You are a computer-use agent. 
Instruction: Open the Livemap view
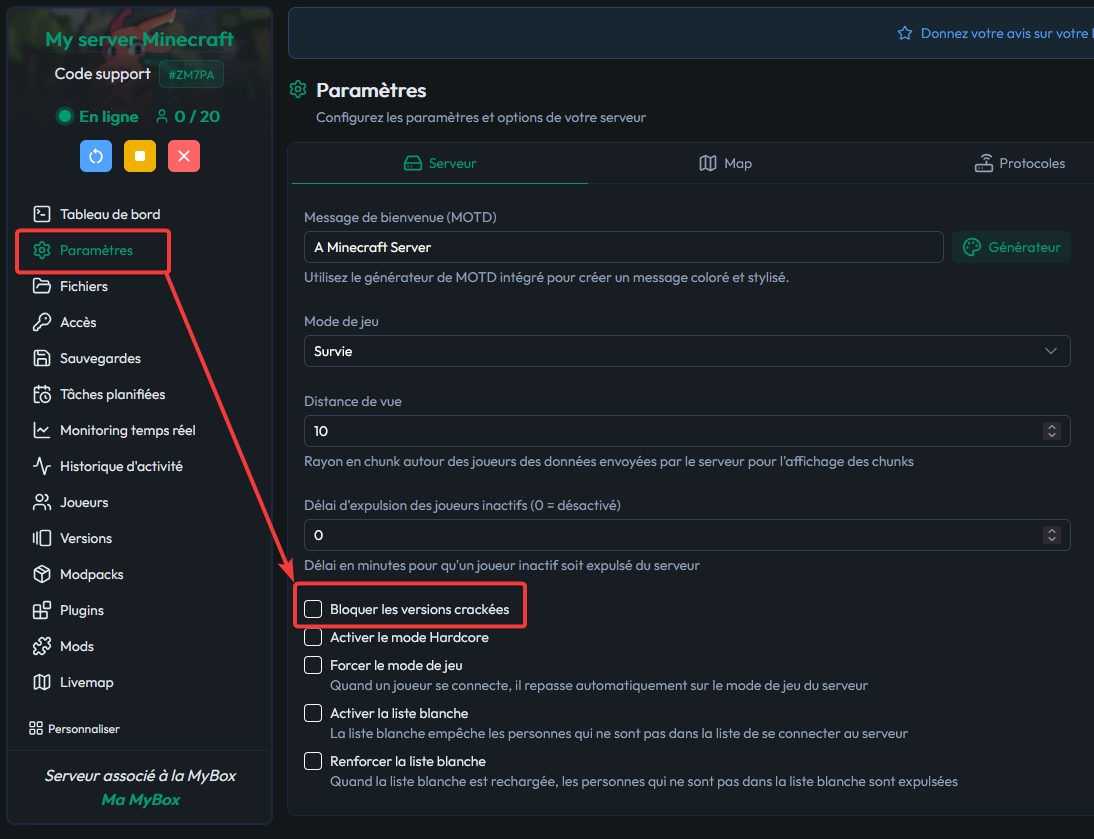pos(86,682)
